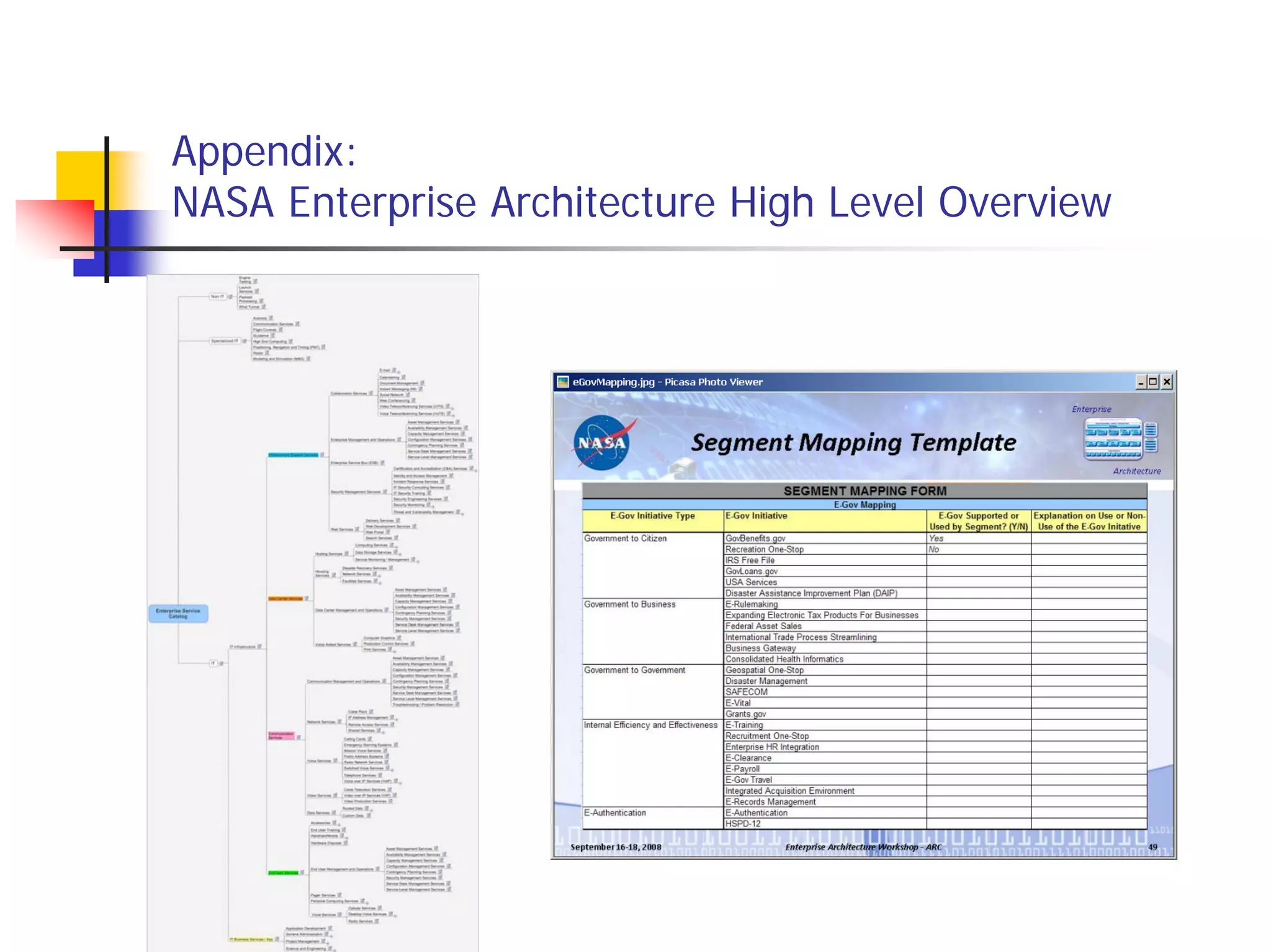
Task: Click the Grants.gov table entry
Action: pos(745,714)
